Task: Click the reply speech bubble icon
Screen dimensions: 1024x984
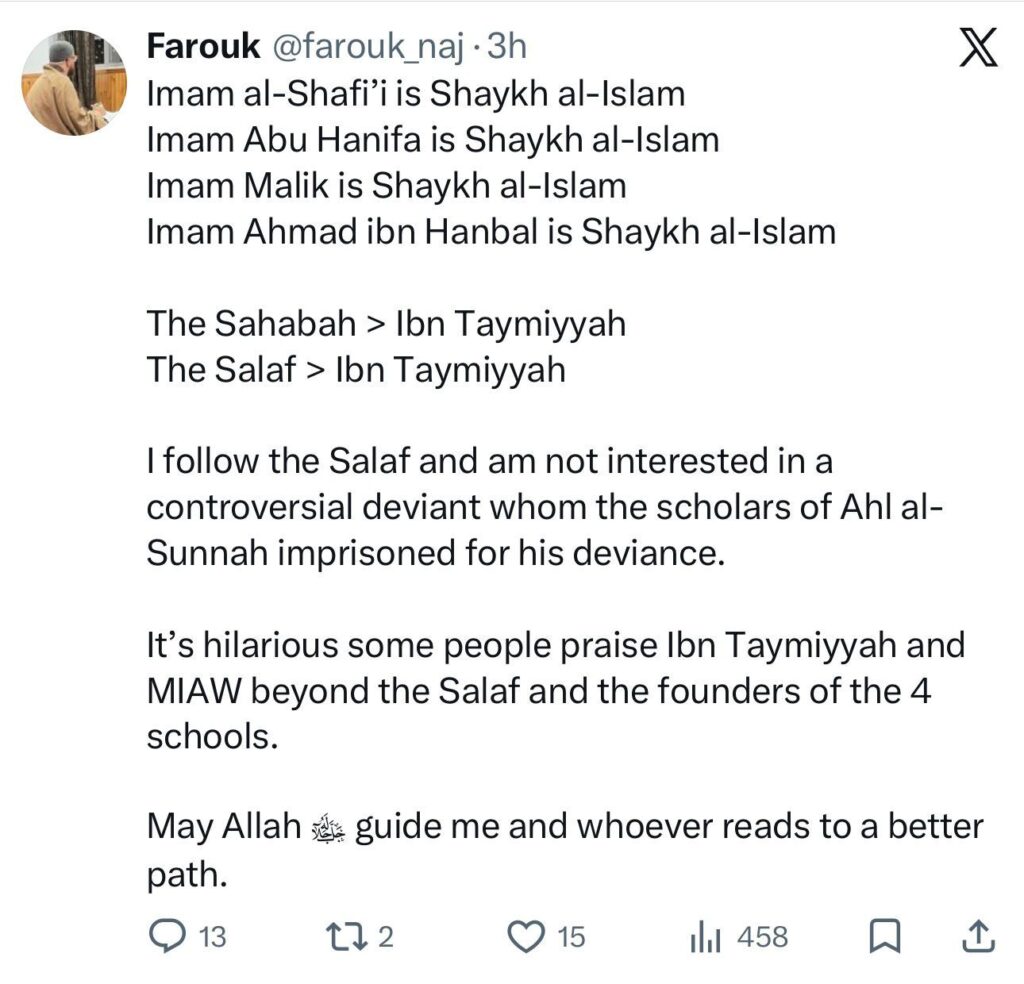Action: point(164,936)
